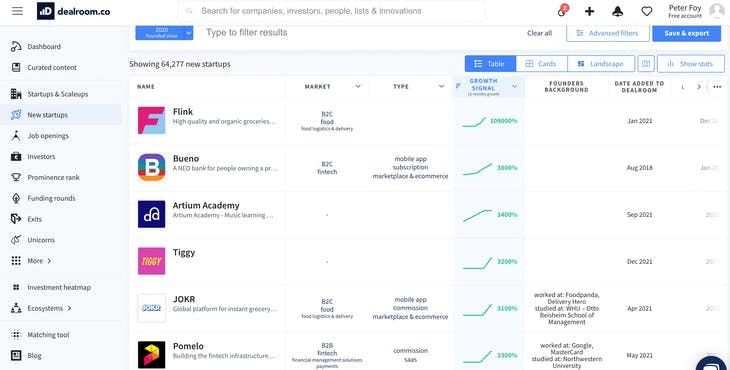Open Dashboard from sidebar

pyautogui.click(x=44, y=47)
